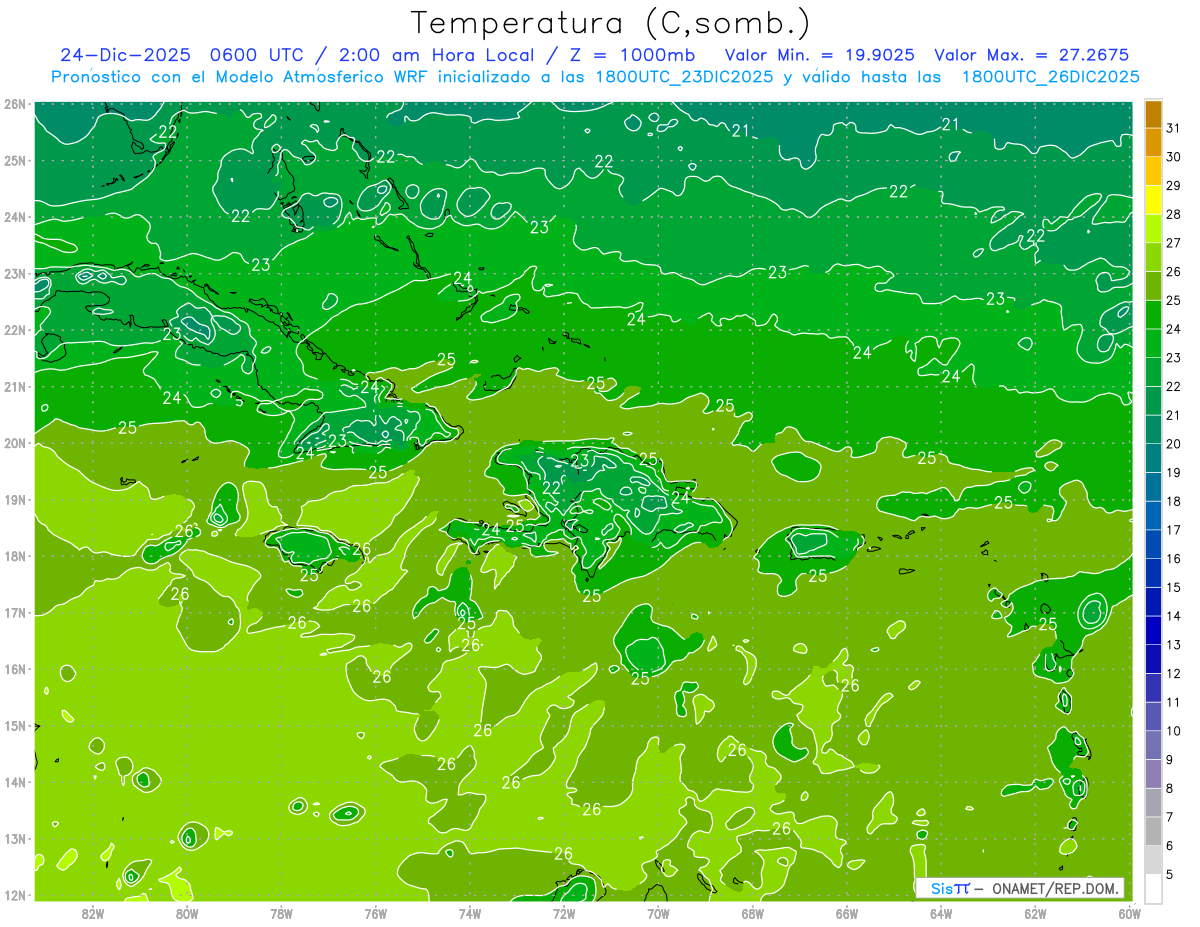Click the latitude axis label "25N"
The image size is (1200, 927).
point(15,160)
